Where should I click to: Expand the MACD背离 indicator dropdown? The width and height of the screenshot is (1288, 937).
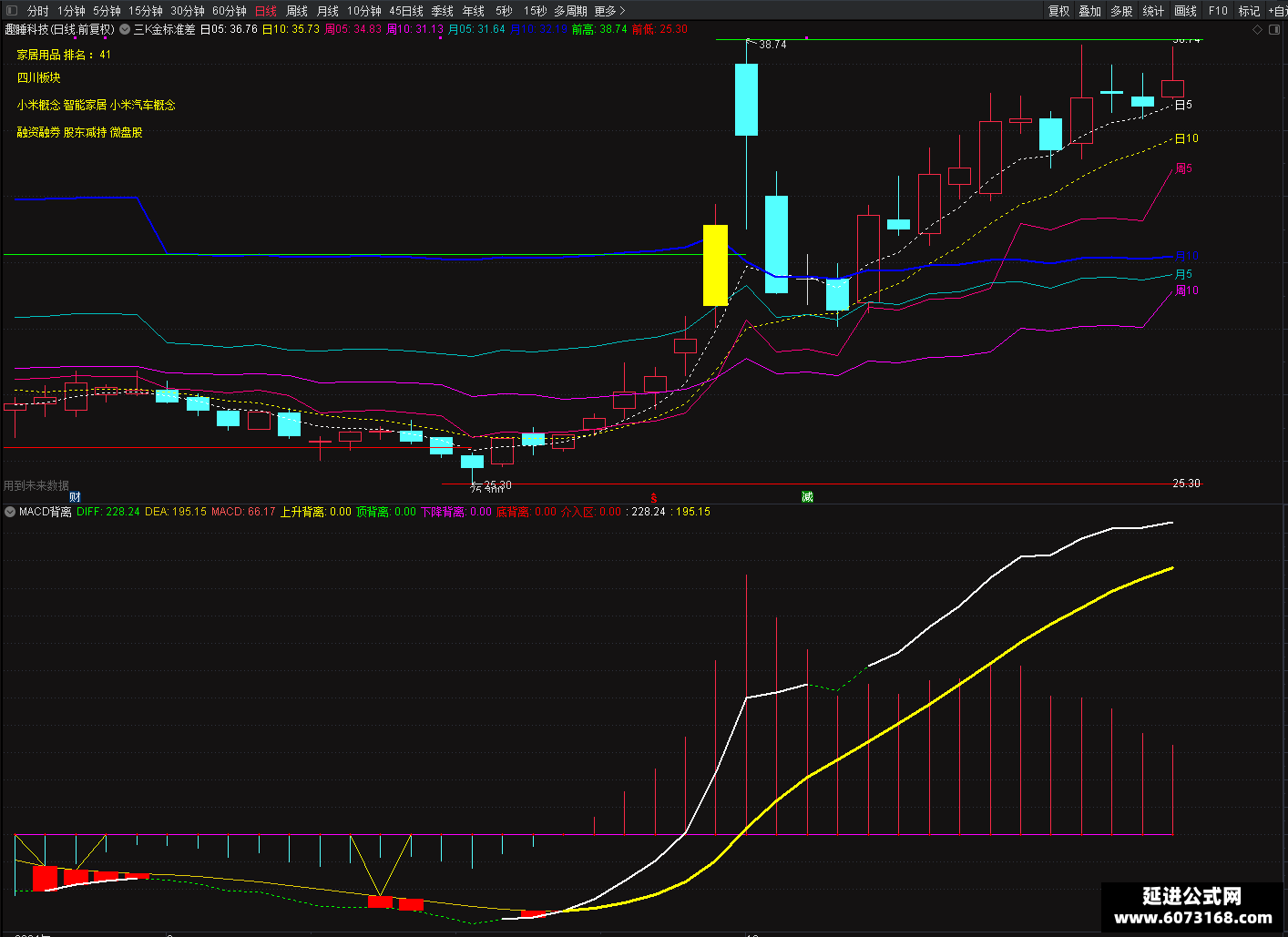coord(10,512)
